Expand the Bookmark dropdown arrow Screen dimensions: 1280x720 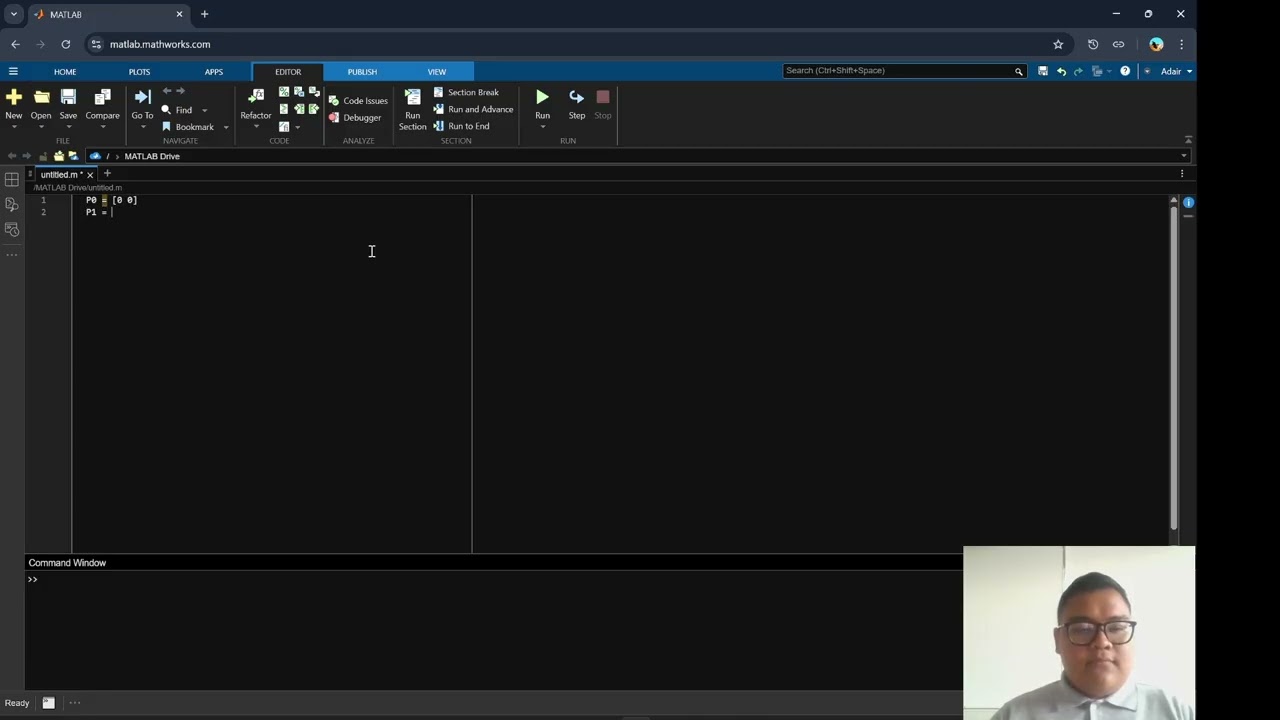[x=226, y=127]
